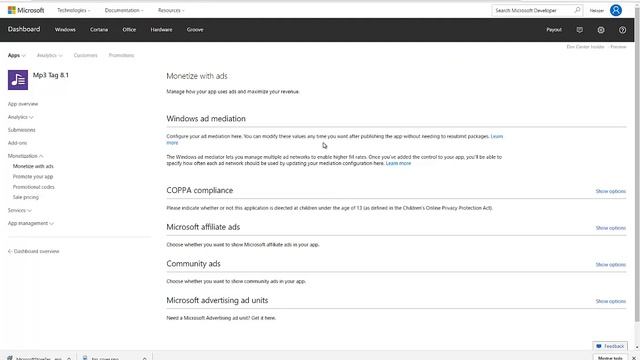Image resolution: width=640 pixels, height=360 pixels.
Task: Open the Payout page
Action: click(554, 30)
